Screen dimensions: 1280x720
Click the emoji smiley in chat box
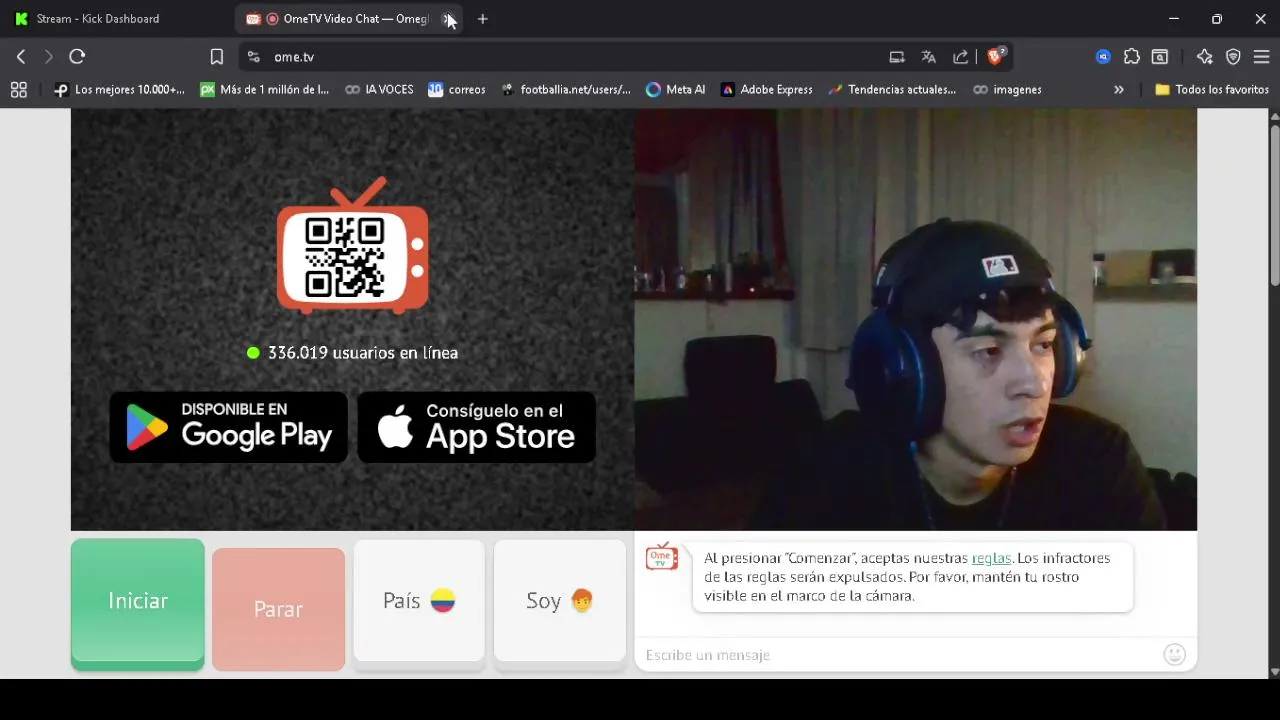point(1175,654)
